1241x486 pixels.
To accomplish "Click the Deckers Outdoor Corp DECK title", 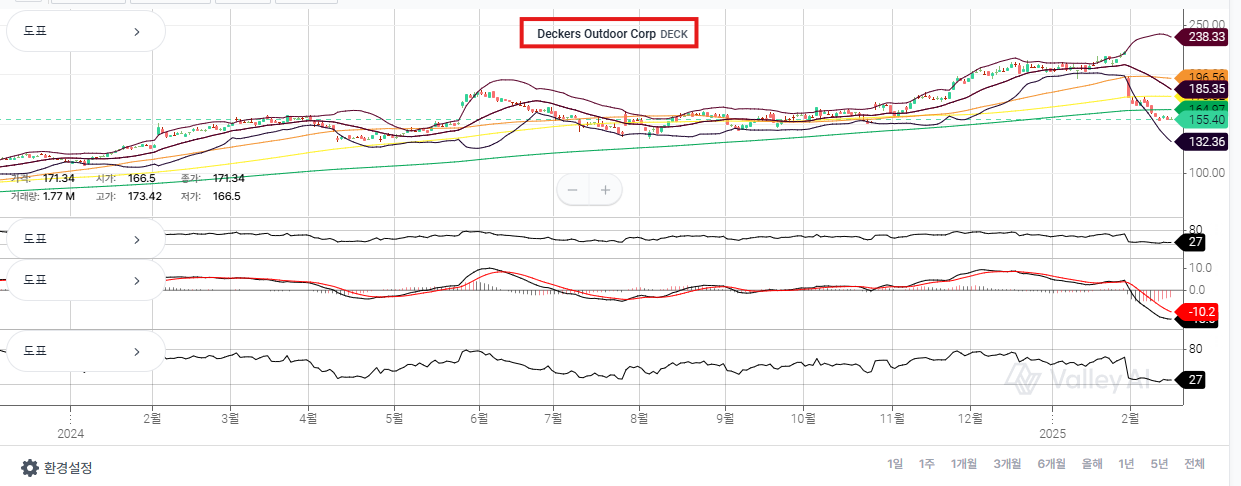I will click(608, 33).
